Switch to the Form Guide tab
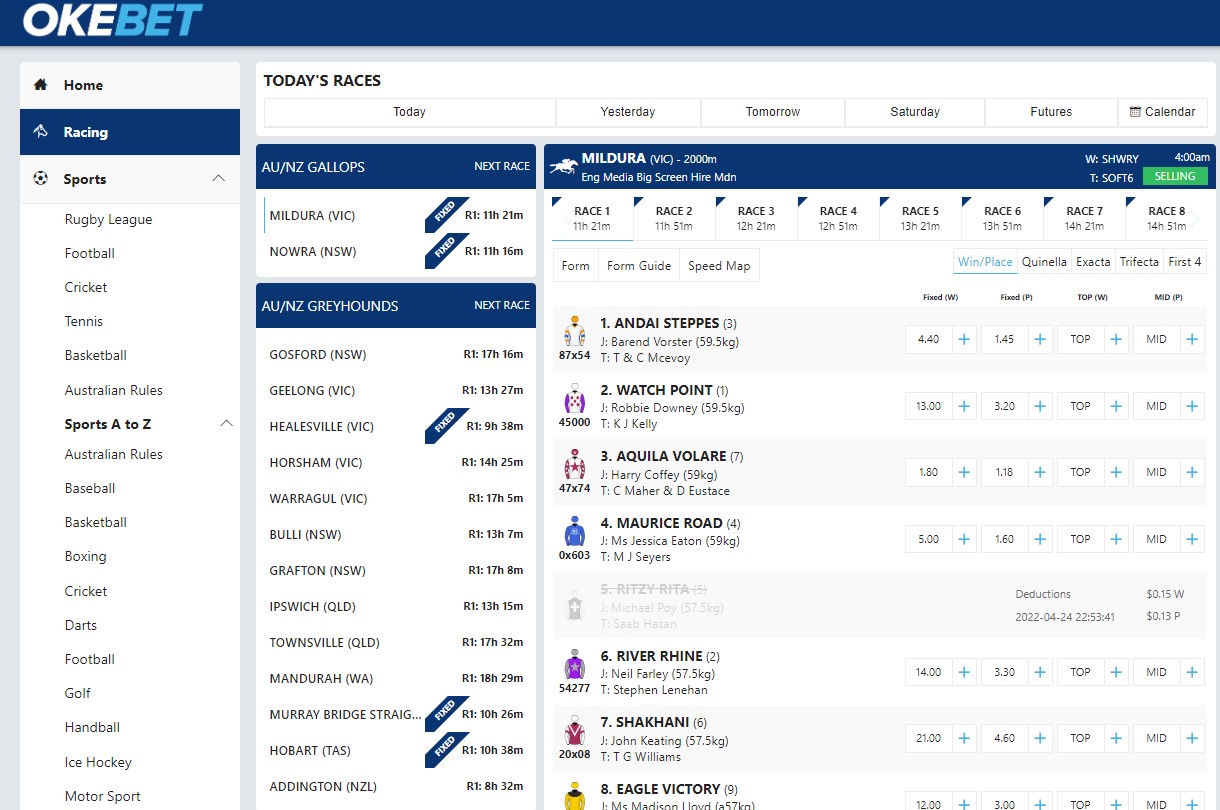The width and height of the screenshot is (1220, 810). click(639, 266)
